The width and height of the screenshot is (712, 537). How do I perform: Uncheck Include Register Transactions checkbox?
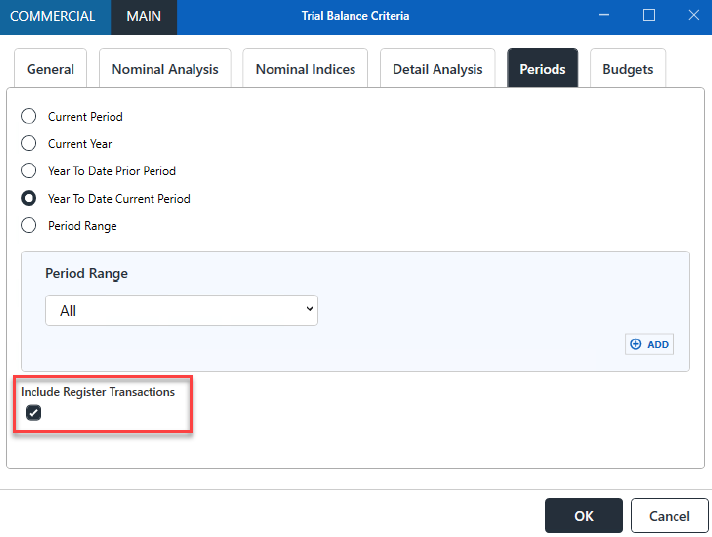[x=33, y=413]
